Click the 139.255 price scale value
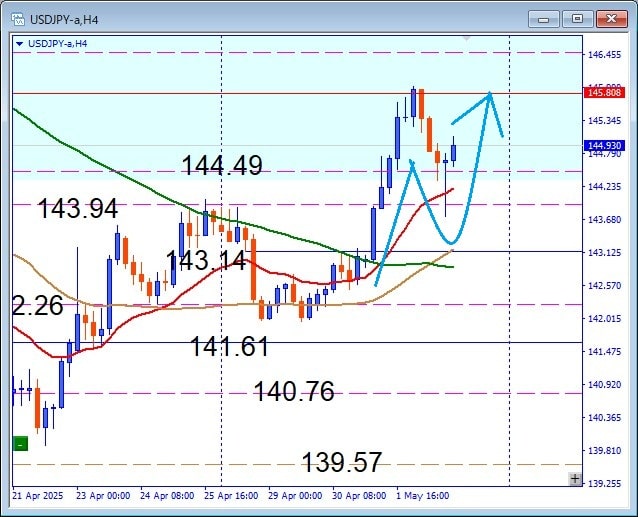638x517 pixels. click(x=605, y=483)
